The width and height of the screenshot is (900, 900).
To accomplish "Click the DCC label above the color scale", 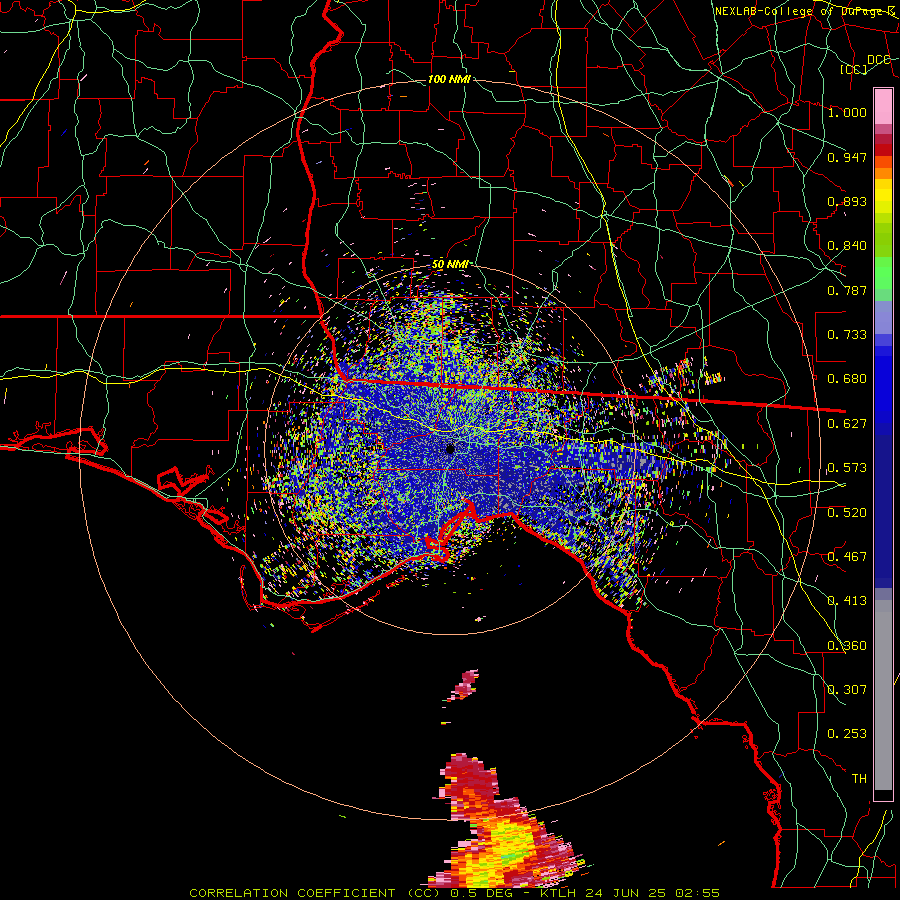I will coord(879,60).
